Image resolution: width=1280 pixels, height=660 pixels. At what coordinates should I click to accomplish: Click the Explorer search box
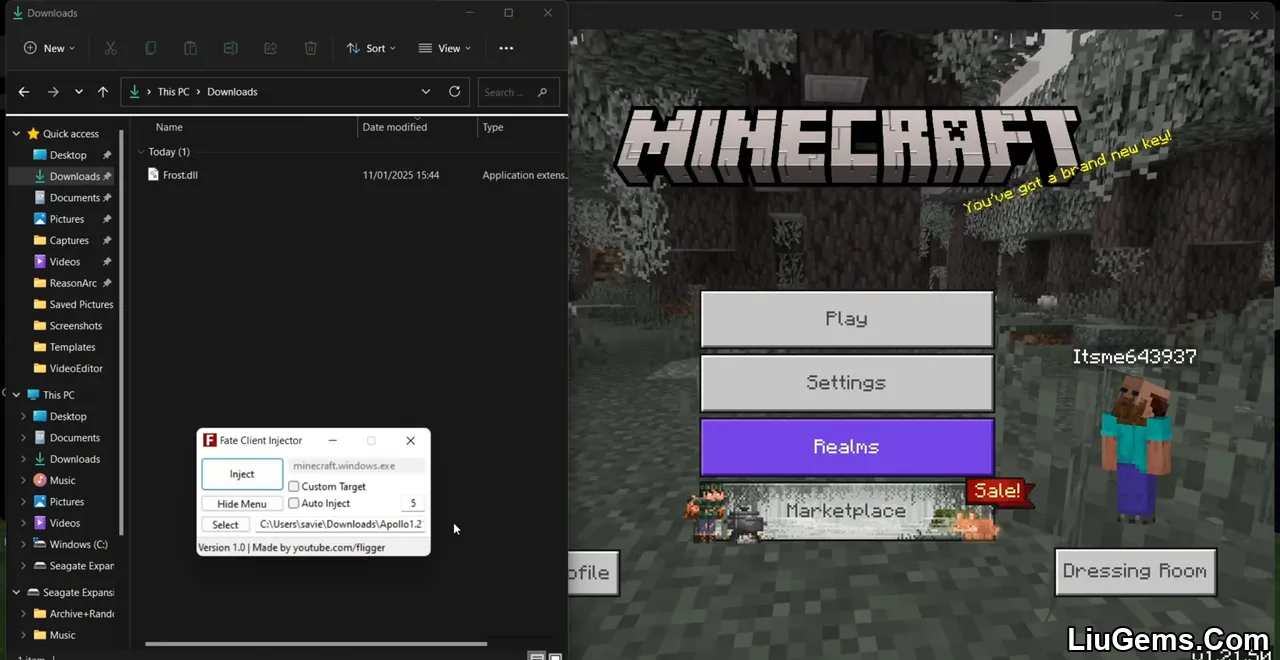pos(518,92)
